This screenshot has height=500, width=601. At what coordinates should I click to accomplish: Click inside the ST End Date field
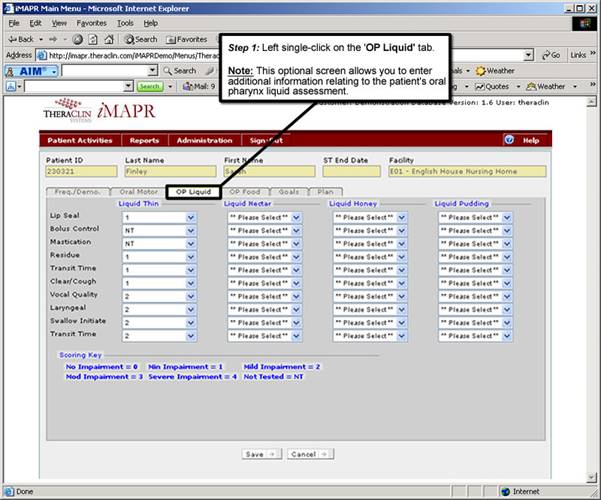(x=351, y=171)
